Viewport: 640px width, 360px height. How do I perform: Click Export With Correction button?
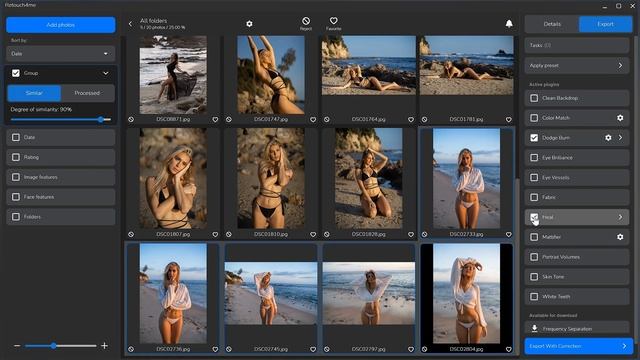click(578, 346)
